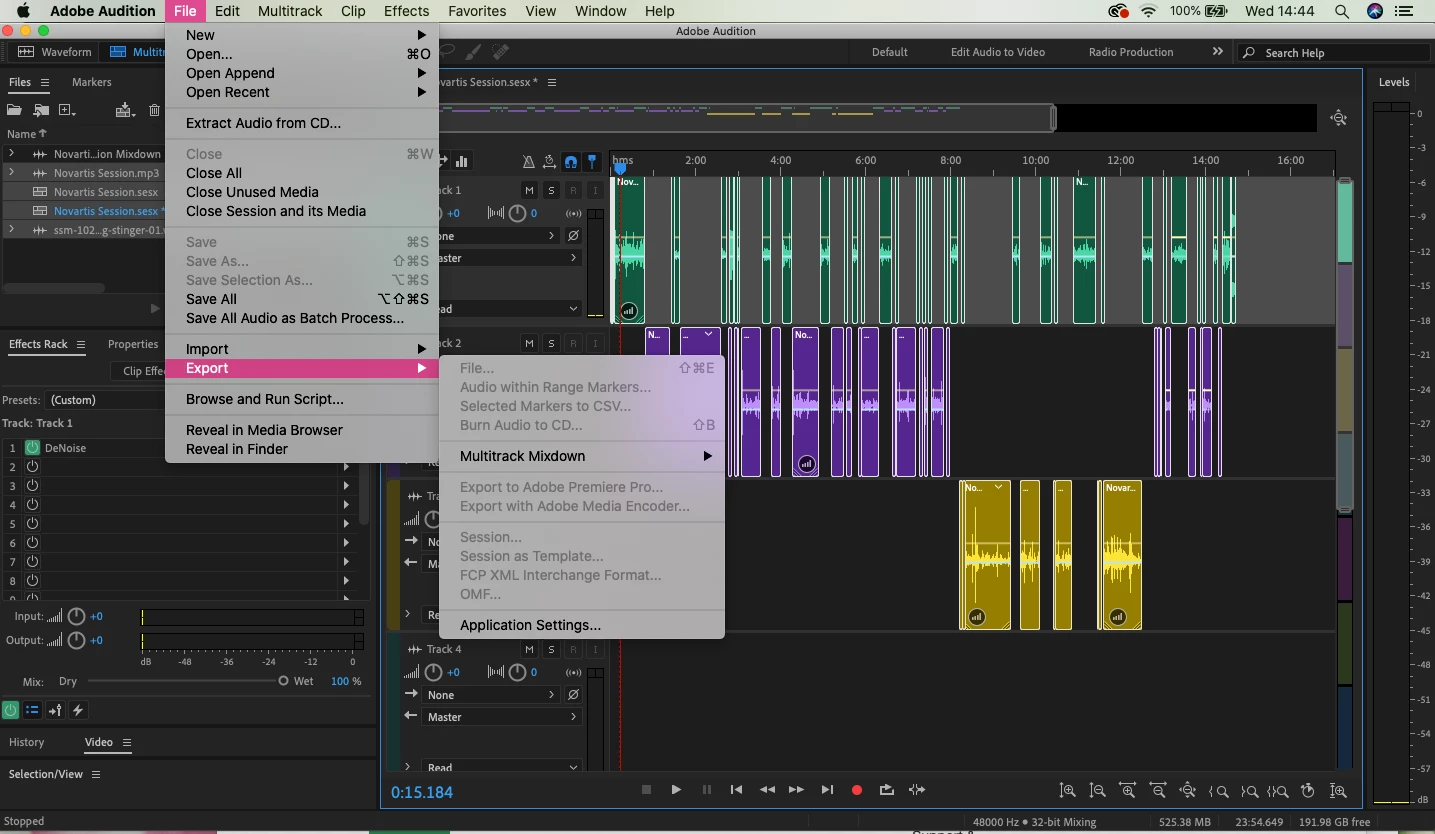The height and width of the screenshot is (834, 1435).
Task: Click the Zoom In Time icon
Action: (x=1128, y=790)
